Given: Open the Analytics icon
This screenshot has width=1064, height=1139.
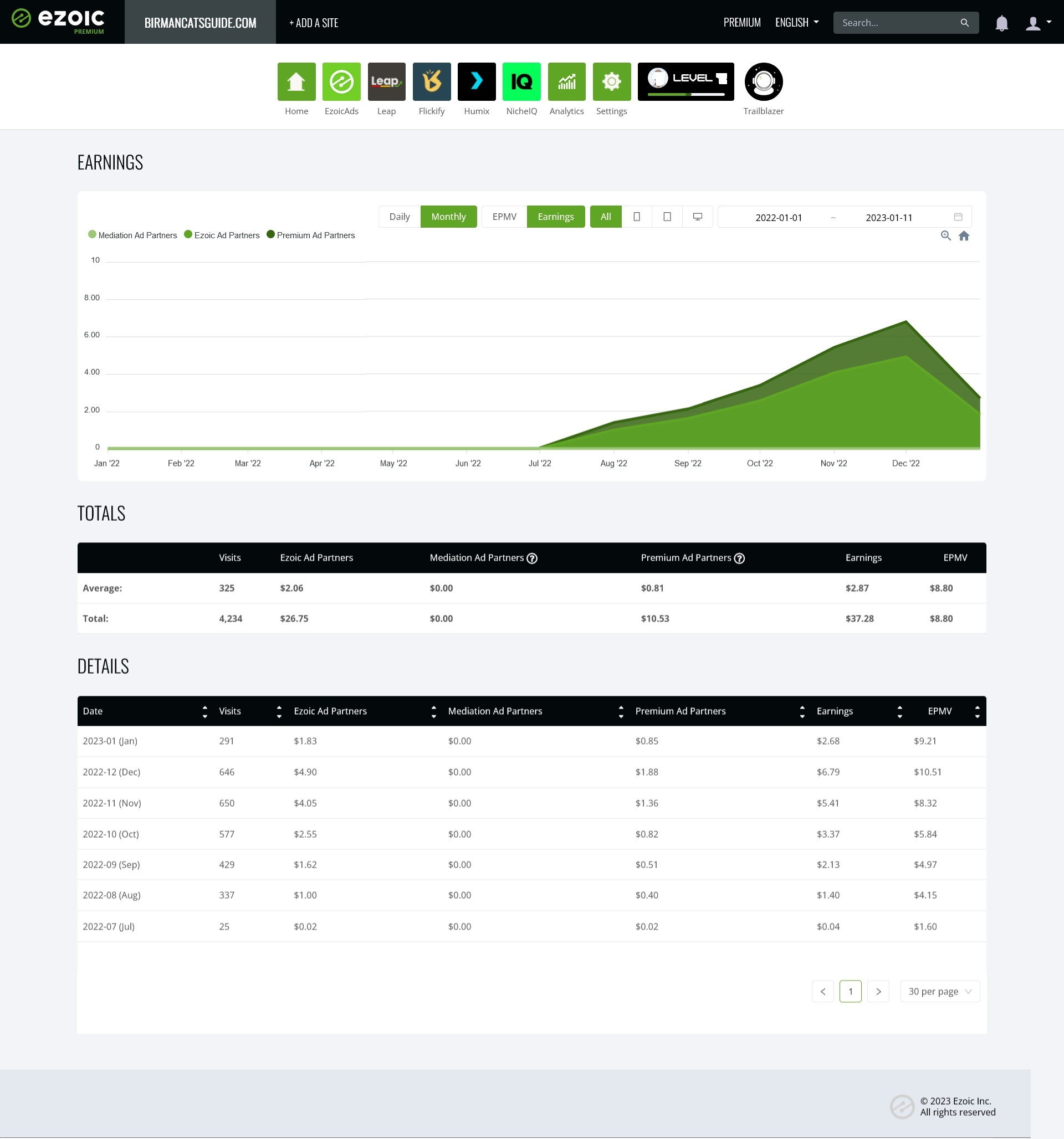Looking at the screenshot, I should tap(566, 81).
